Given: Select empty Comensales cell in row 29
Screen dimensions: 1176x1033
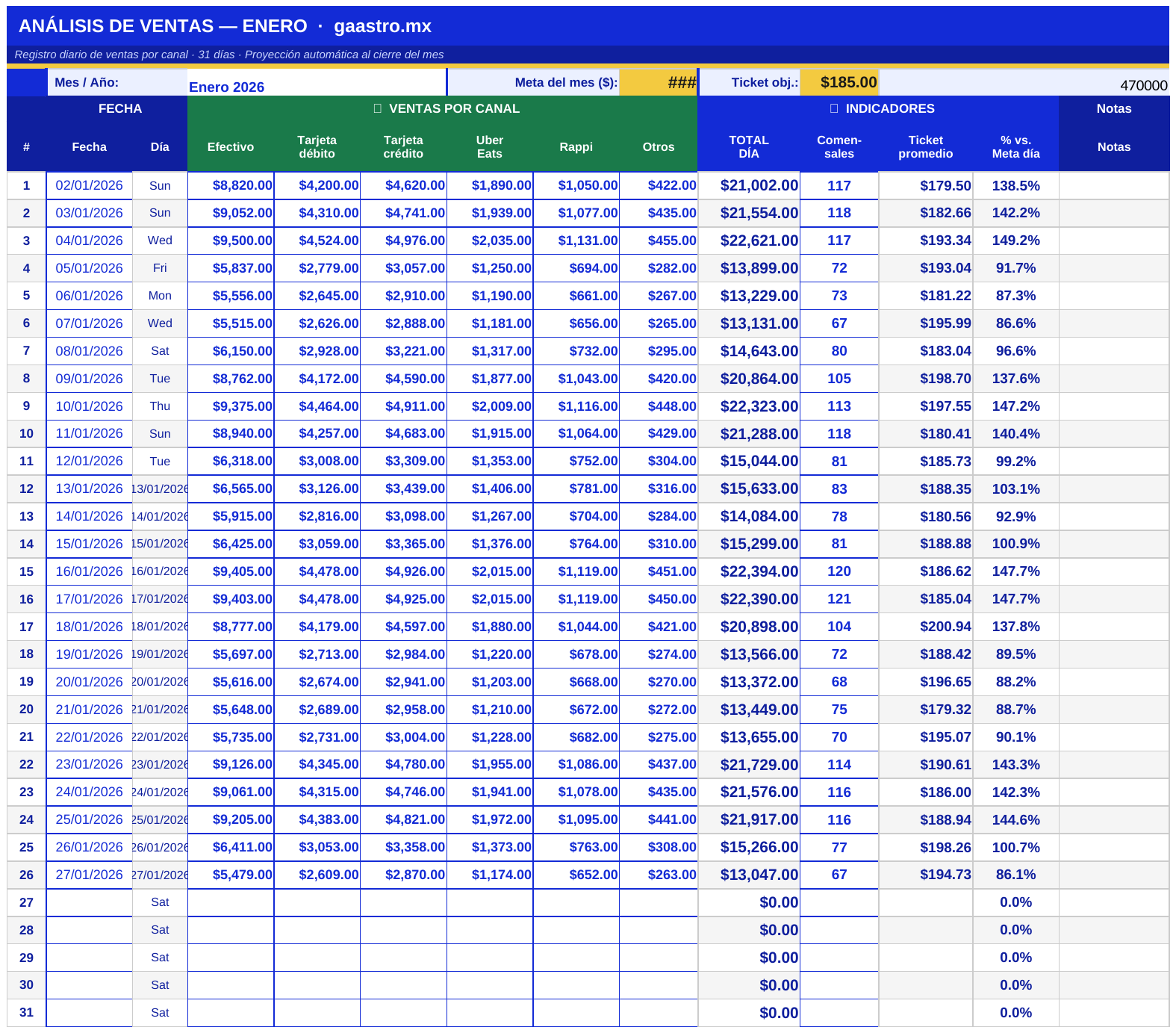Looking at the screenshot, I should coord(839,958).
